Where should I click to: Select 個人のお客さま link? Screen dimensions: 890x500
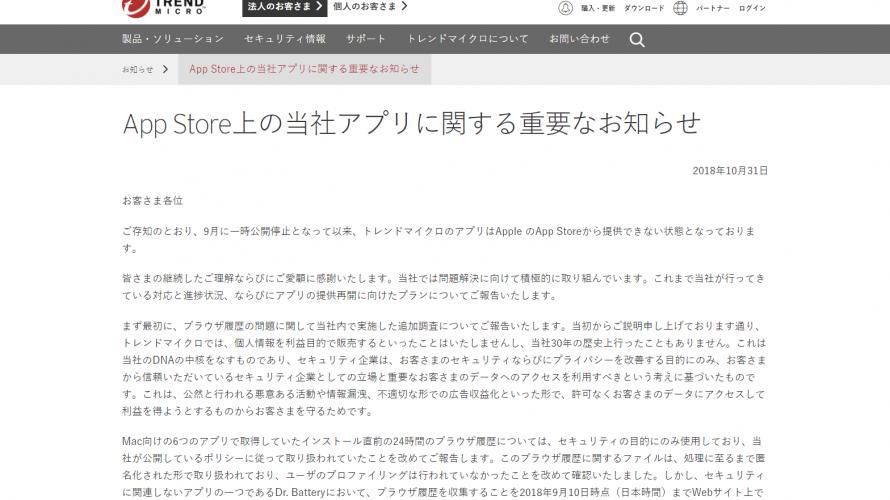click(x=370, y=6)
